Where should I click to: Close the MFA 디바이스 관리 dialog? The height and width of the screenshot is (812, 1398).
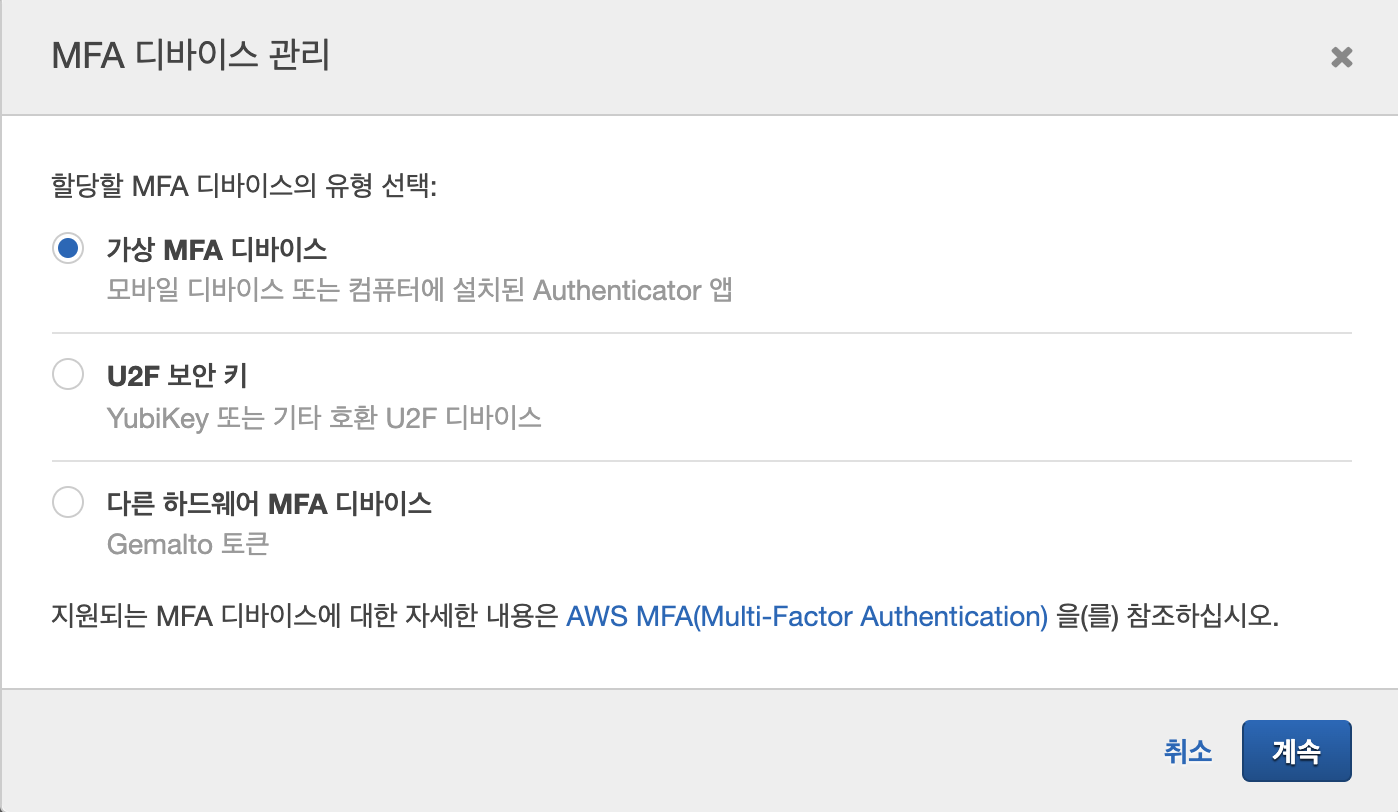1341,58
